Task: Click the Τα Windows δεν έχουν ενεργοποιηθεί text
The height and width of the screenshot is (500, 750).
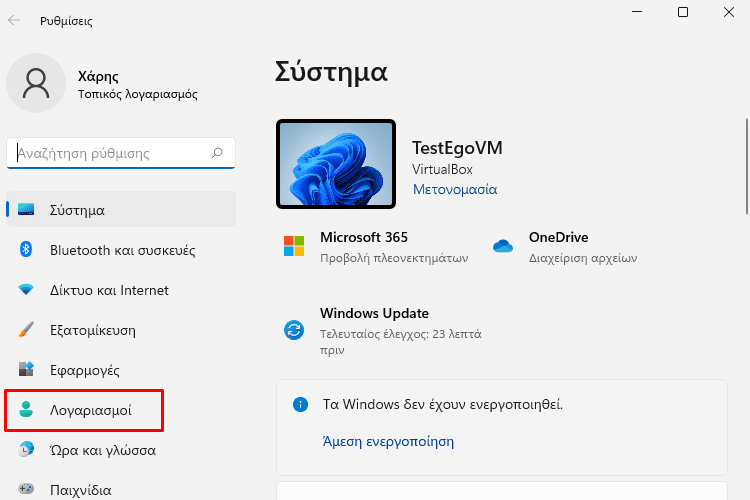Action: tap(443, 405)
